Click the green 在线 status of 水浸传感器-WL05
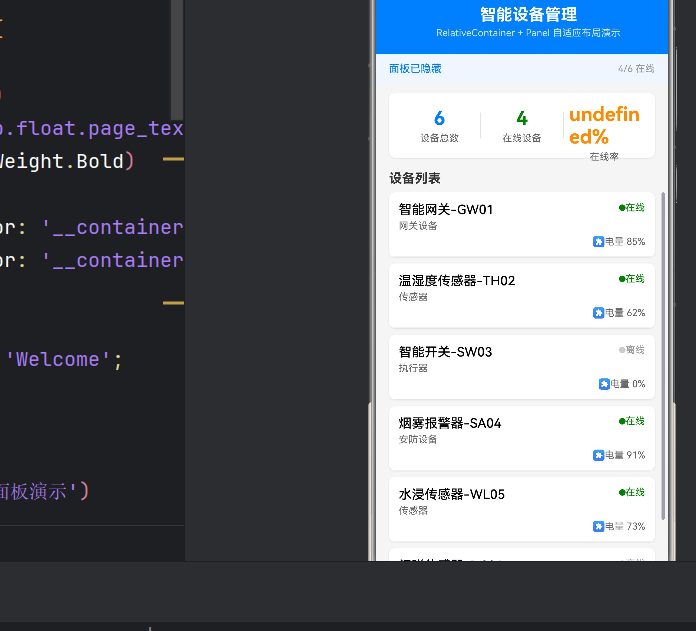 632,493
